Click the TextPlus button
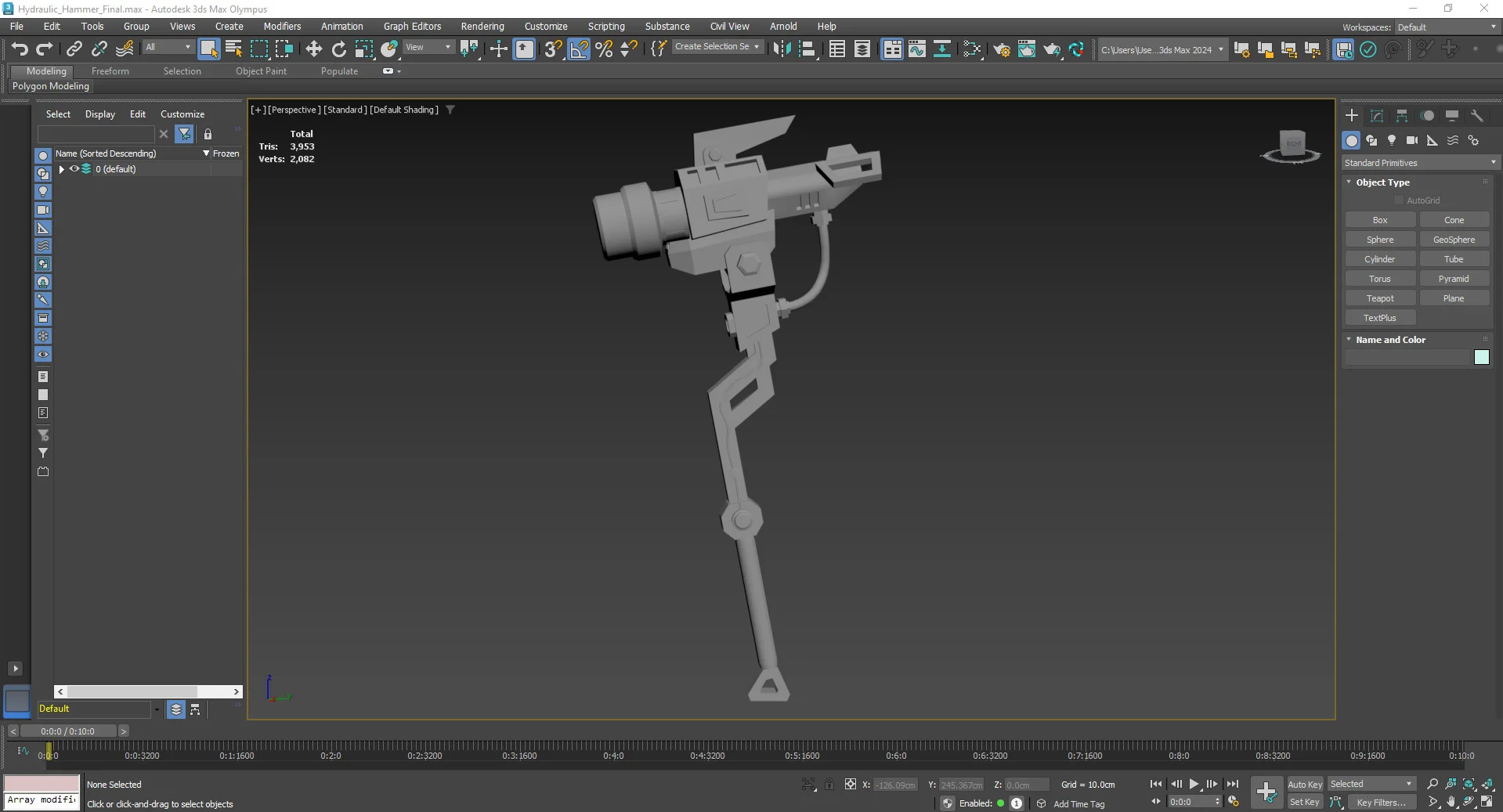Viewport: 1503px width, 812px height. point(1380,318)
